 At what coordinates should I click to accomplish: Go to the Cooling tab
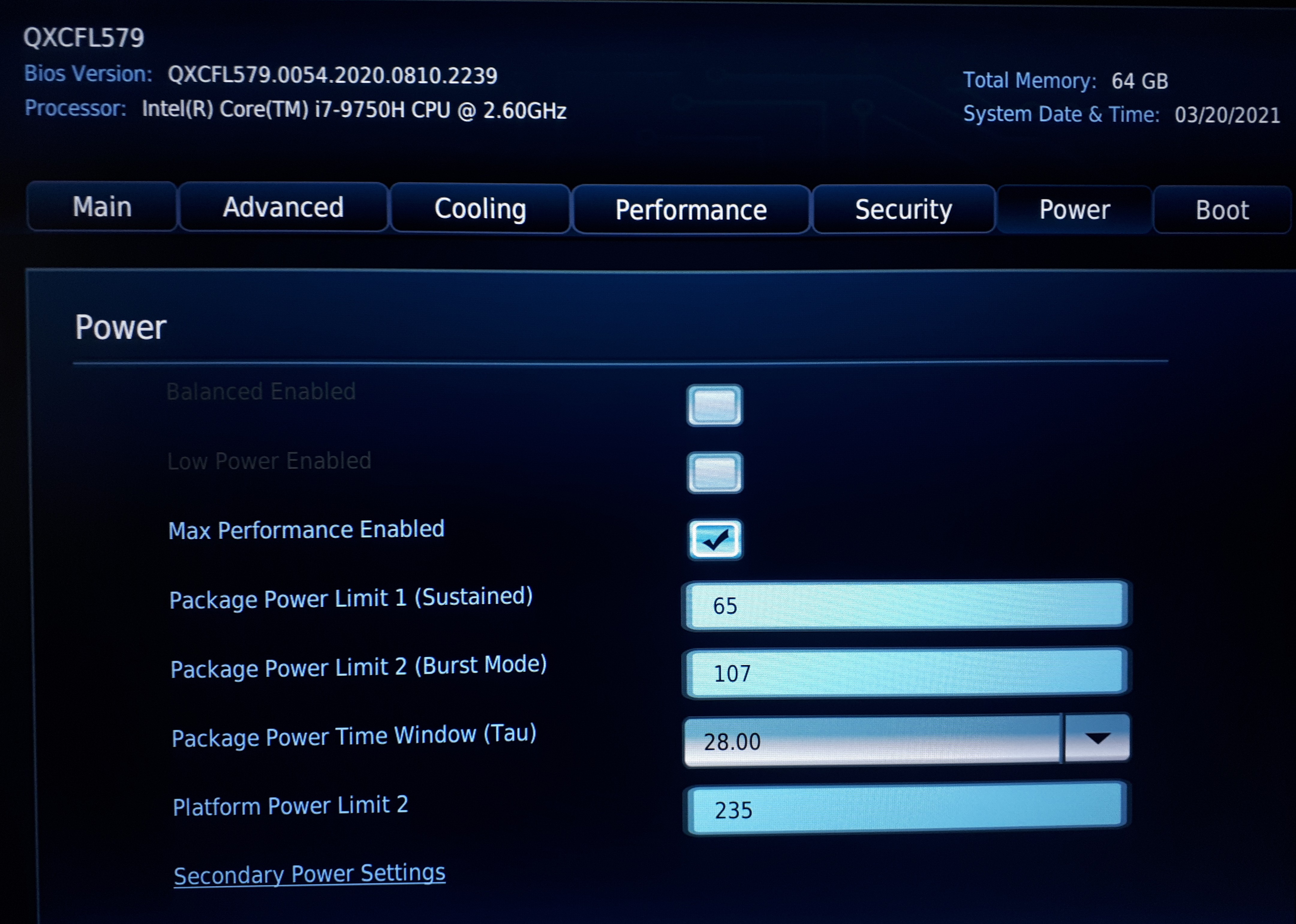pyautogui.click(x=480, y=209)
